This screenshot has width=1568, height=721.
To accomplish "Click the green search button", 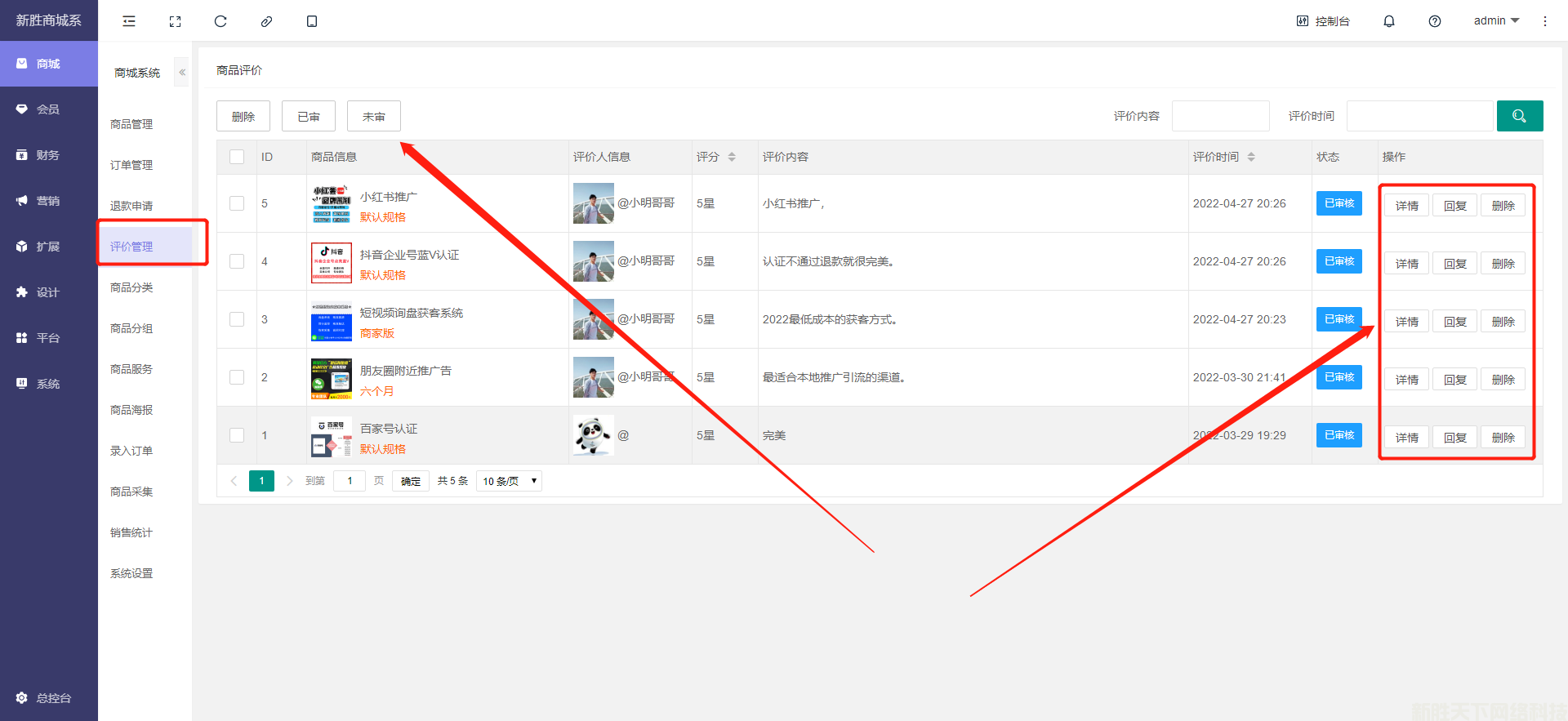I will [x=1519, y=116].
